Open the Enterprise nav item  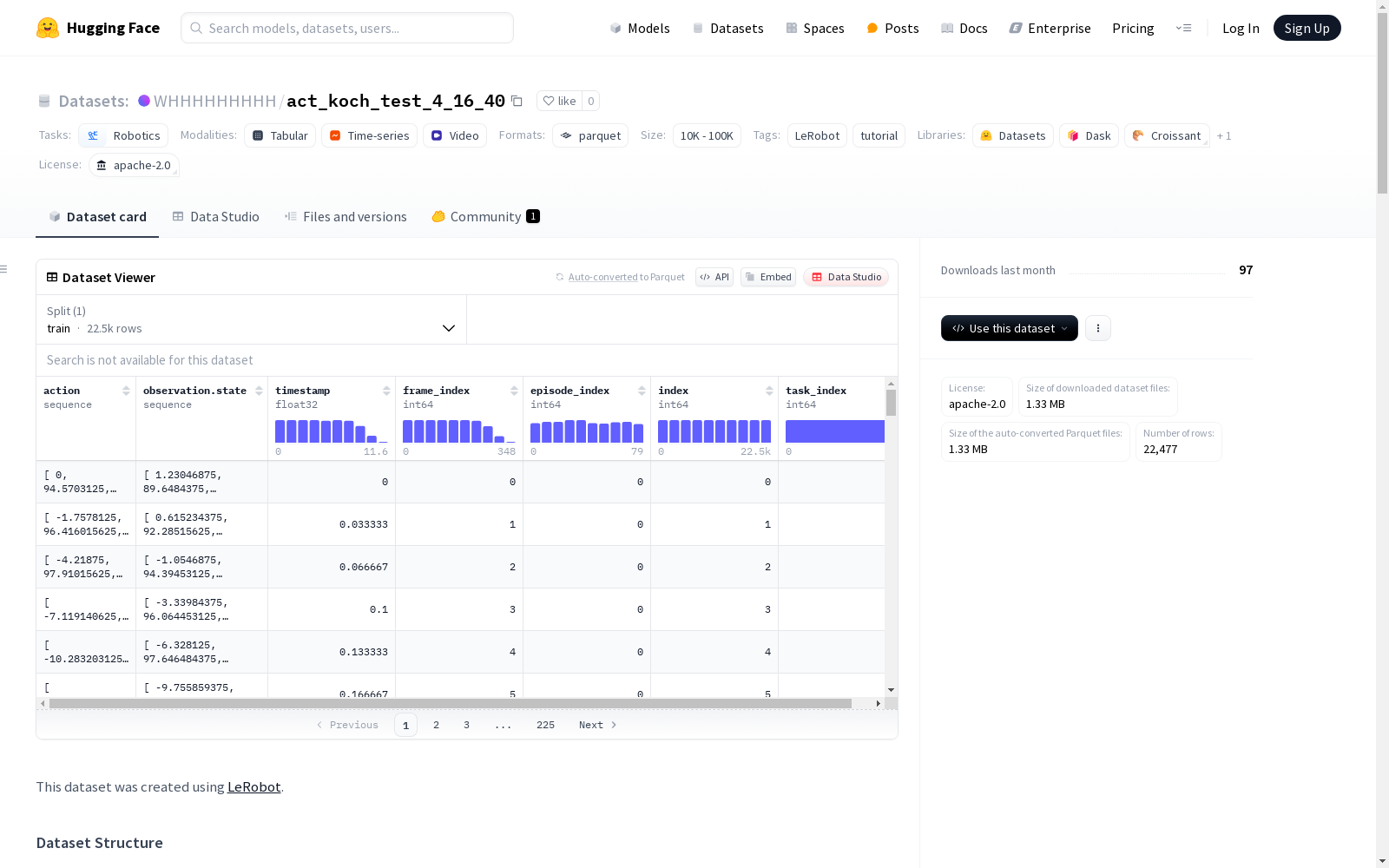tap(1050, 28)
